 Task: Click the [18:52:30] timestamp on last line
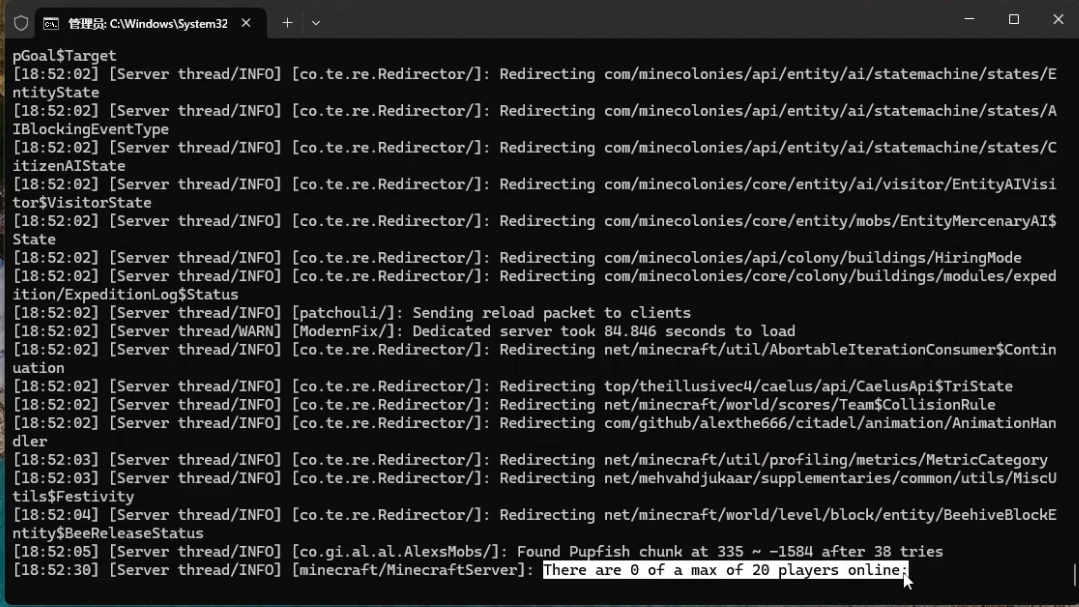pos(56,570)
